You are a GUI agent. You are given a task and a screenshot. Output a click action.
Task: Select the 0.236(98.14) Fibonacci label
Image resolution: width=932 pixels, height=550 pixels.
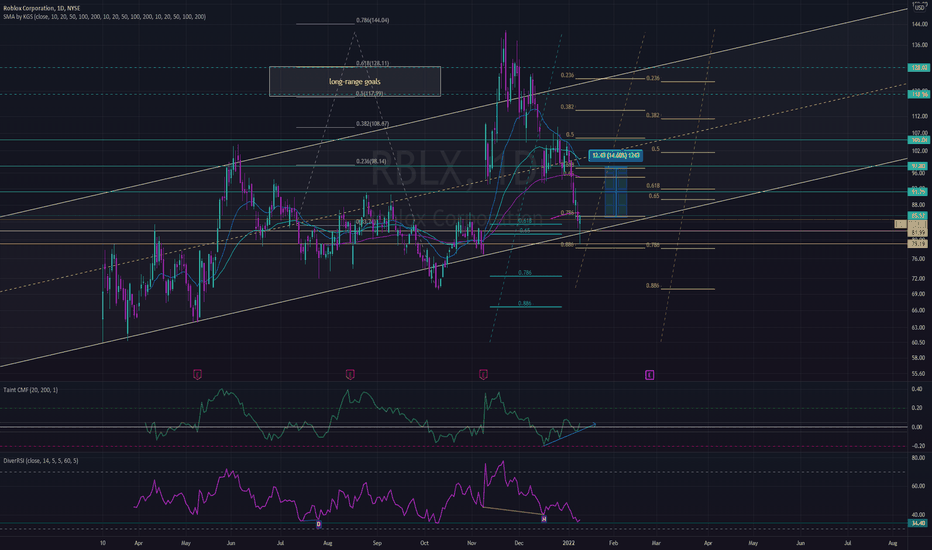click(x=371, y=161)
